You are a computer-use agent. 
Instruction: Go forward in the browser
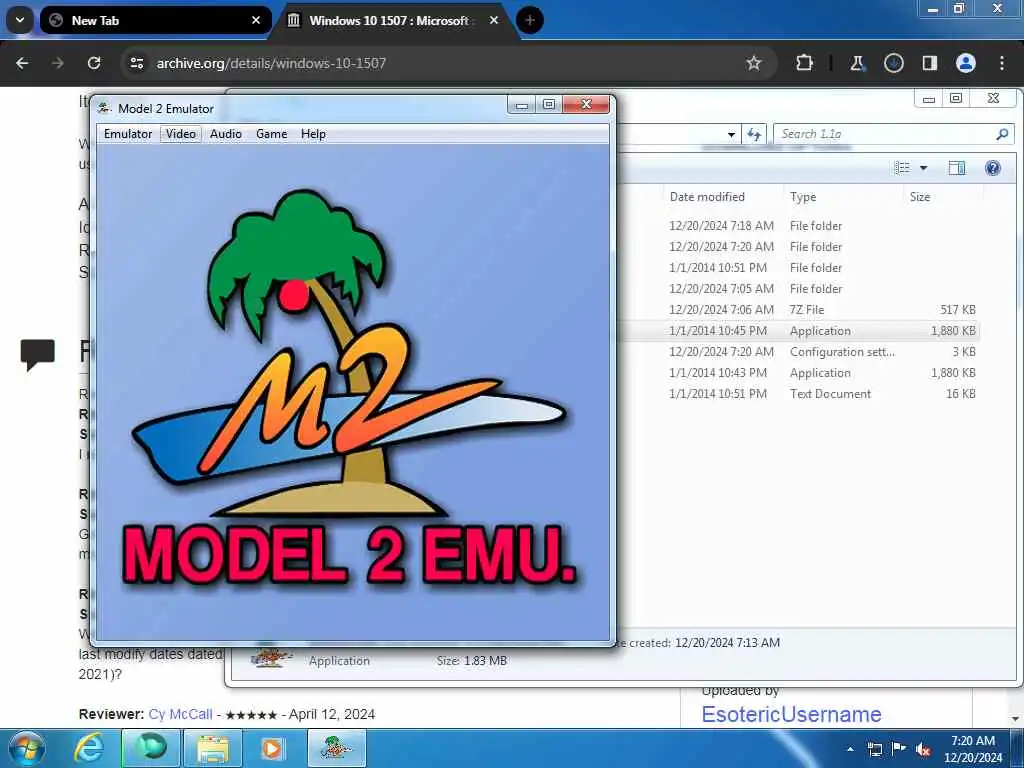point(58,63)
